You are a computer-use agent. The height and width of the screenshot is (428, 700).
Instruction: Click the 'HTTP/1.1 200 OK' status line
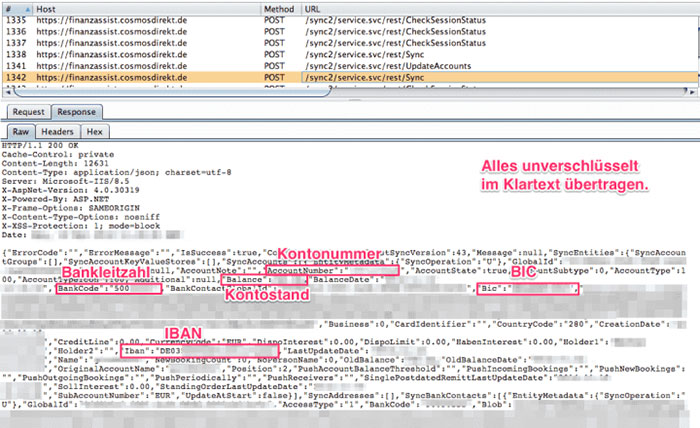(x=40, y=145)
